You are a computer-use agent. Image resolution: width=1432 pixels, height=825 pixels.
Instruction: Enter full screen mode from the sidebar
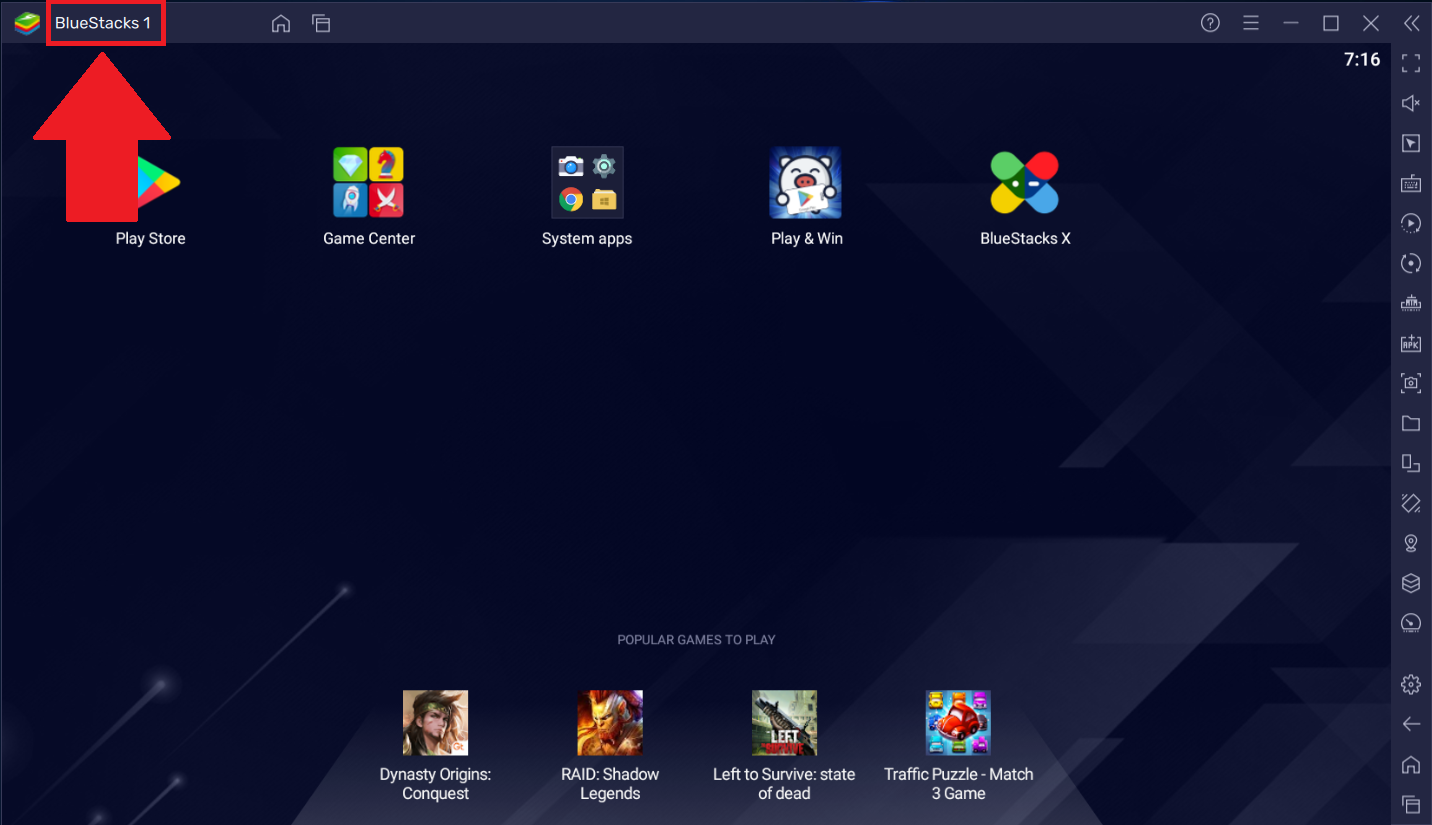(x=1411, y=63)
